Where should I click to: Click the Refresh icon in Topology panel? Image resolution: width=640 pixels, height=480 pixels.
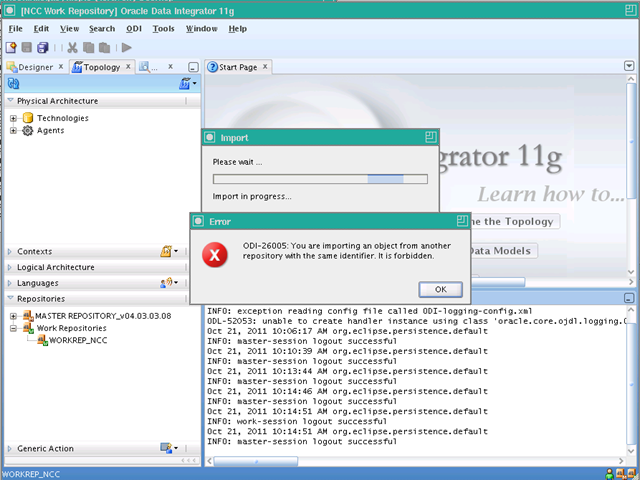(x=13, y=84)
